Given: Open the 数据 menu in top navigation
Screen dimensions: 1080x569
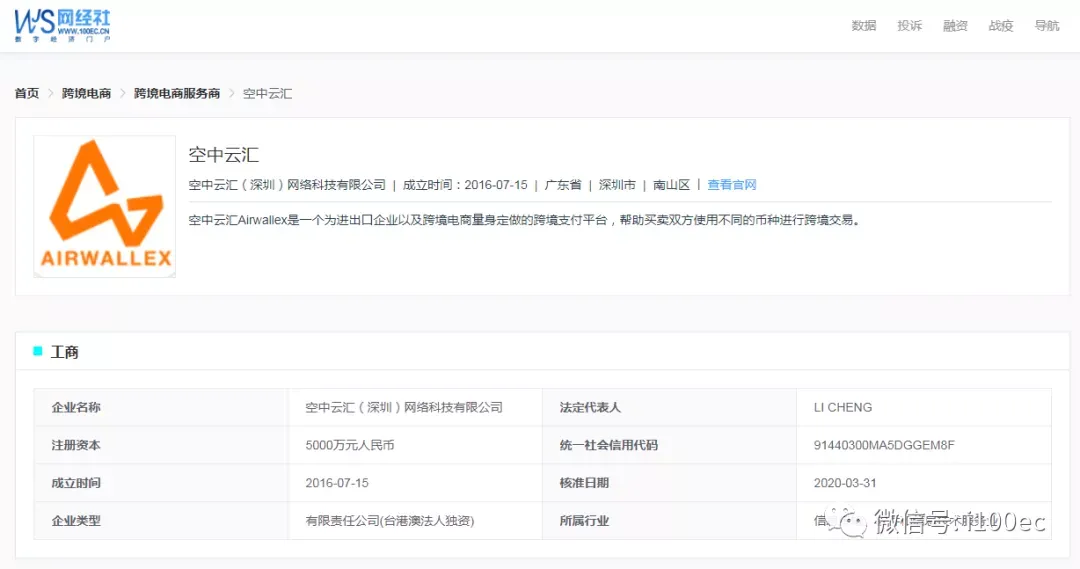Looking at the screenshot, I should pos(863,25).
